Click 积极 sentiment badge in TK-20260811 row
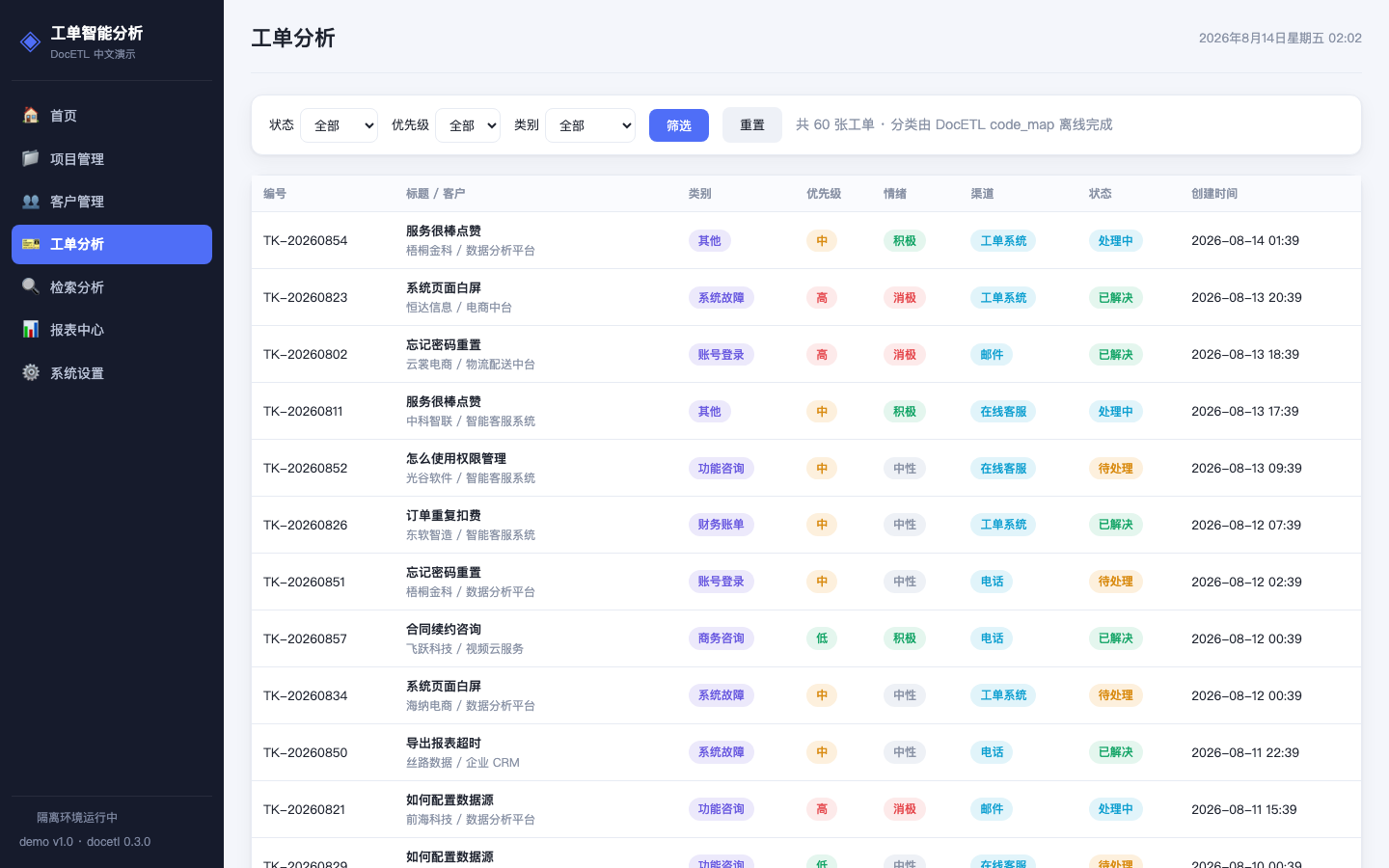This screenshot has height=868, width=1389. coord(905,412)
